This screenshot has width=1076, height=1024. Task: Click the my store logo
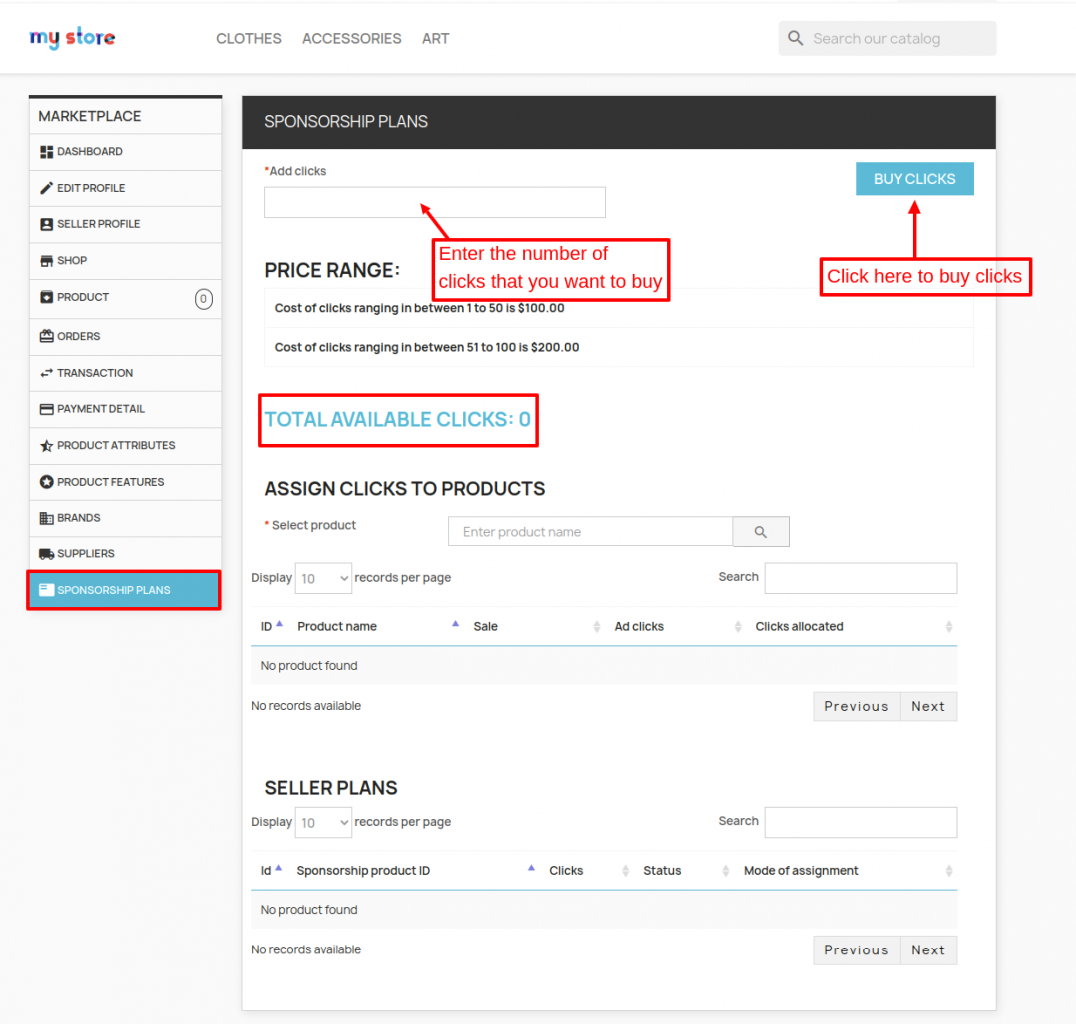click(x=72, y=38)
